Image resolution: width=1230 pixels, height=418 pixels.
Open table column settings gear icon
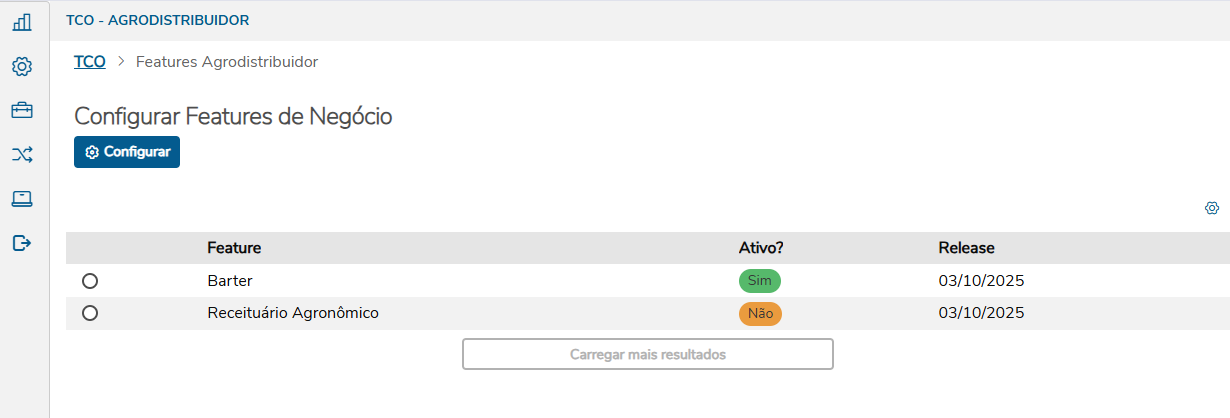[x=1212, y=208]
